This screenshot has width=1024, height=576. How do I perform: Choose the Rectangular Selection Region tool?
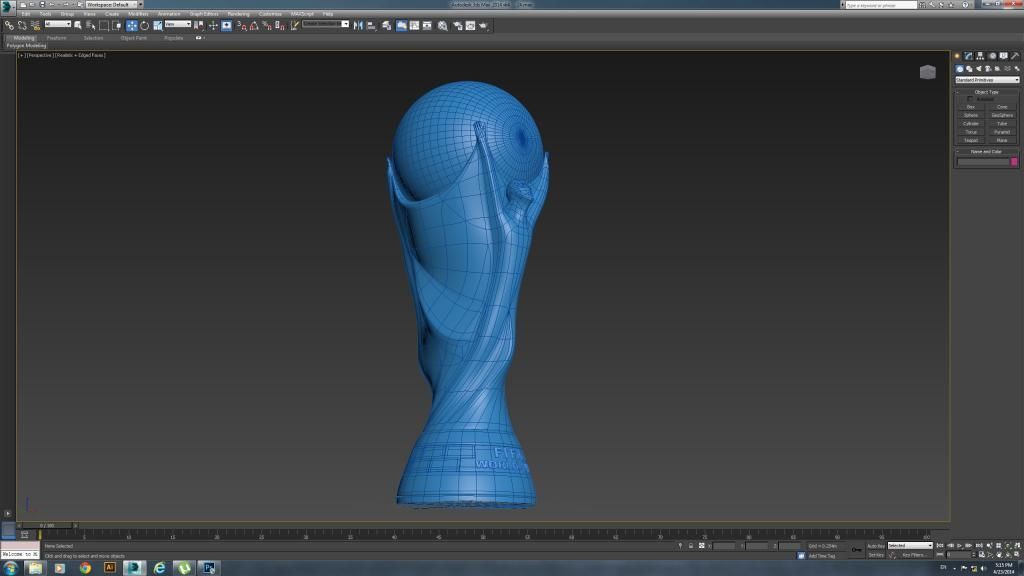pyautogui.click(x=104, y=25)
